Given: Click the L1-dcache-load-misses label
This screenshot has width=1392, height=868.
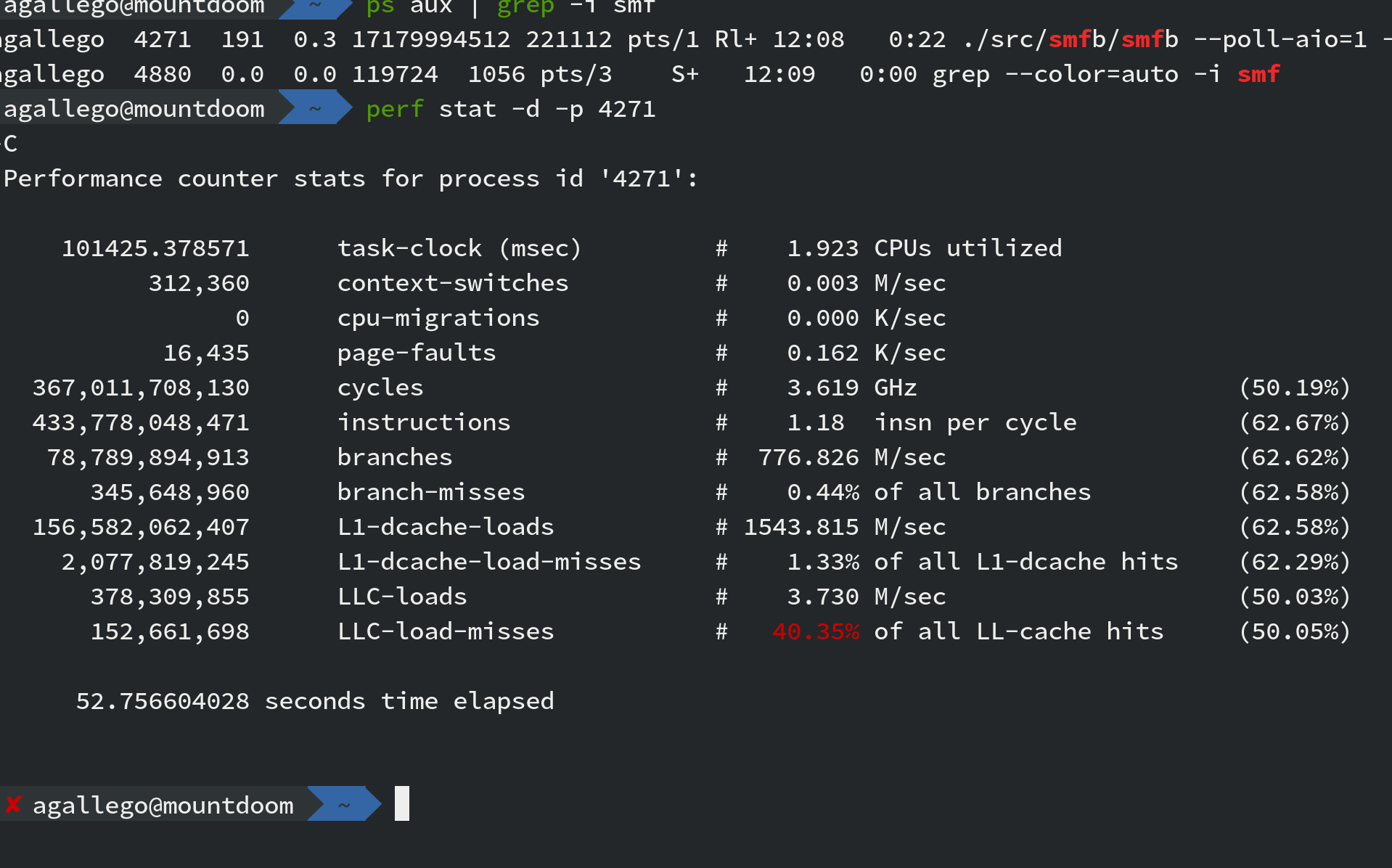Looking at the screenshot, I should 489,562.
